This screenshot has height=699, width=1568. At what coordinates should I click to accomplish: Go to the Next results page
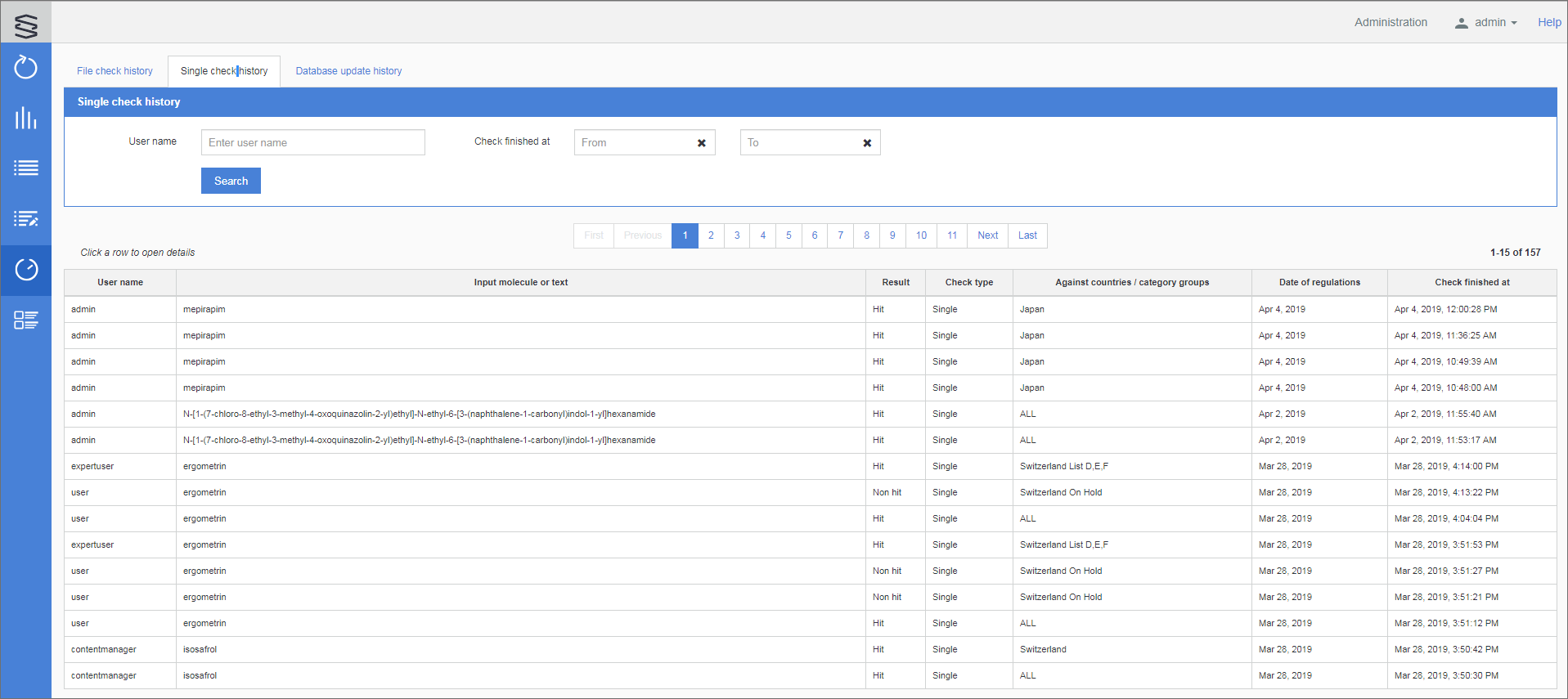(987, 235)
